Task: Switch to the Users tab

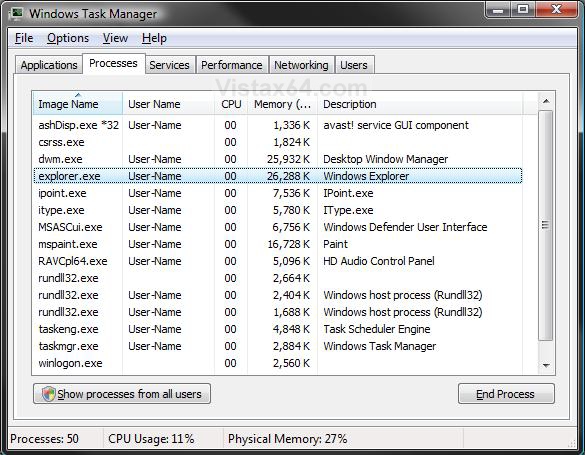Action: [354, 65]
